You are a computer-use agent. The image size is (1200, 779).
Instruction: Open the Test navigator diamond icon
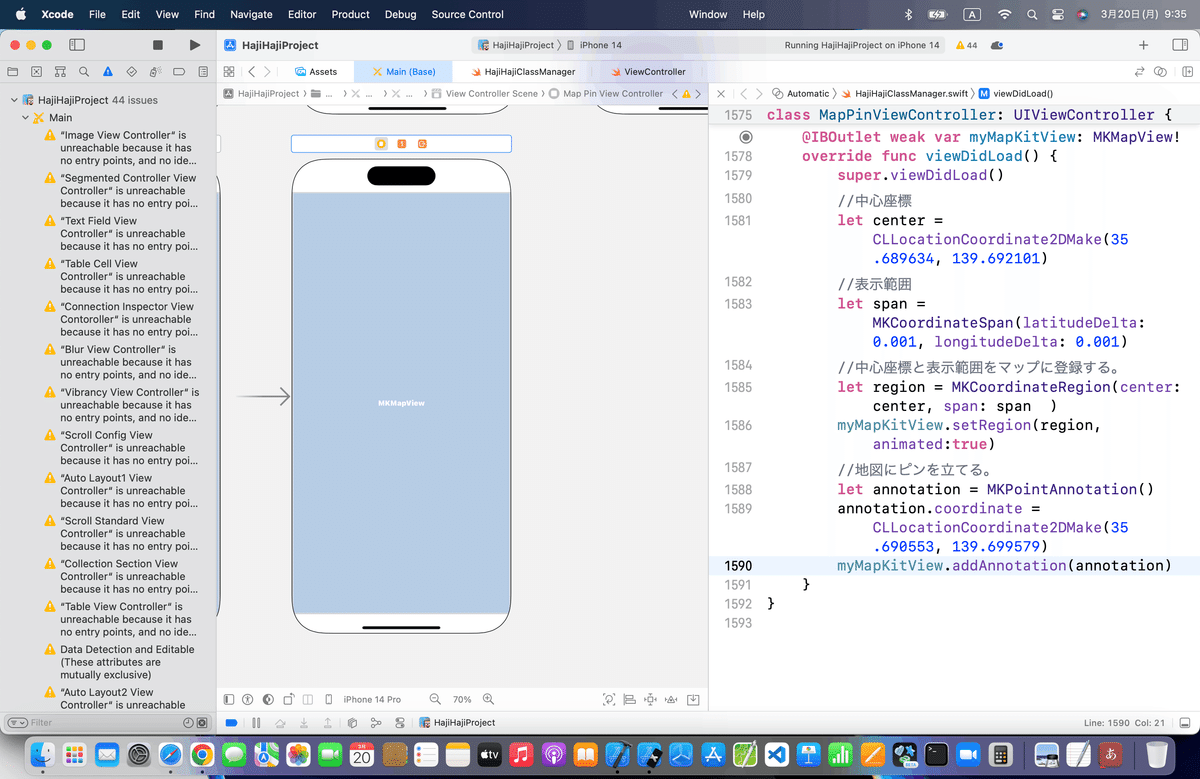click(x=132, y=72)
